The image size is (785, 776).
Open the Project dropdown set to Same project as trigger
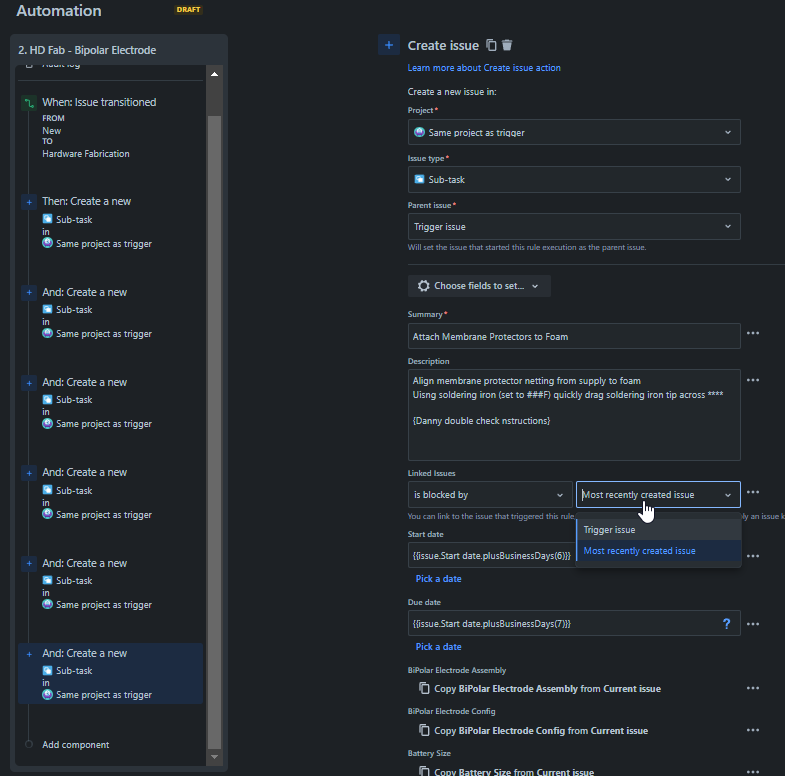[574, 132]
